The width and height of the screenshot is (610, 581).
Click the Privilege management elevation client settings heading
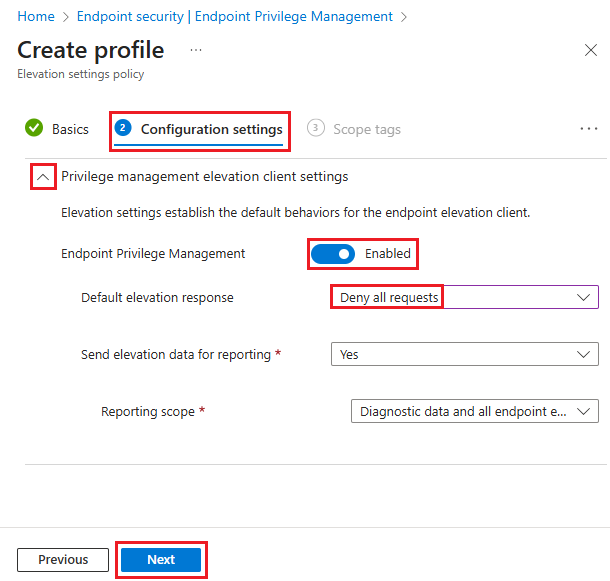(204, 176)
